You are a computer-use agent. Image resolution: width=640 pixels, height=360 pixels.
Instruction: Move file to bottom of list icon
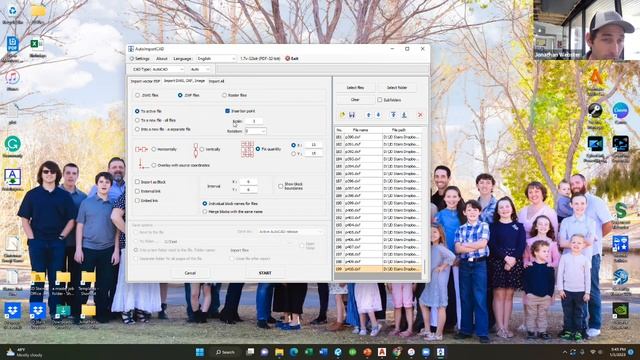tap(404, 115)
